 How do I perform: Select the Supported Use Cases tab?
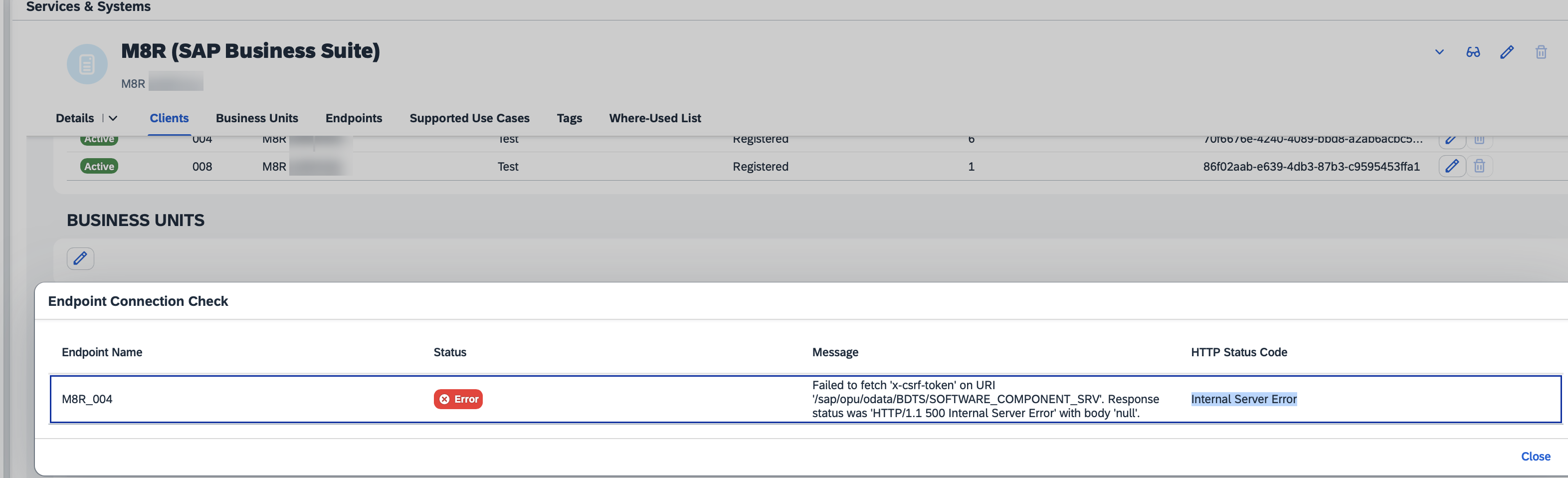pos(469,118)
